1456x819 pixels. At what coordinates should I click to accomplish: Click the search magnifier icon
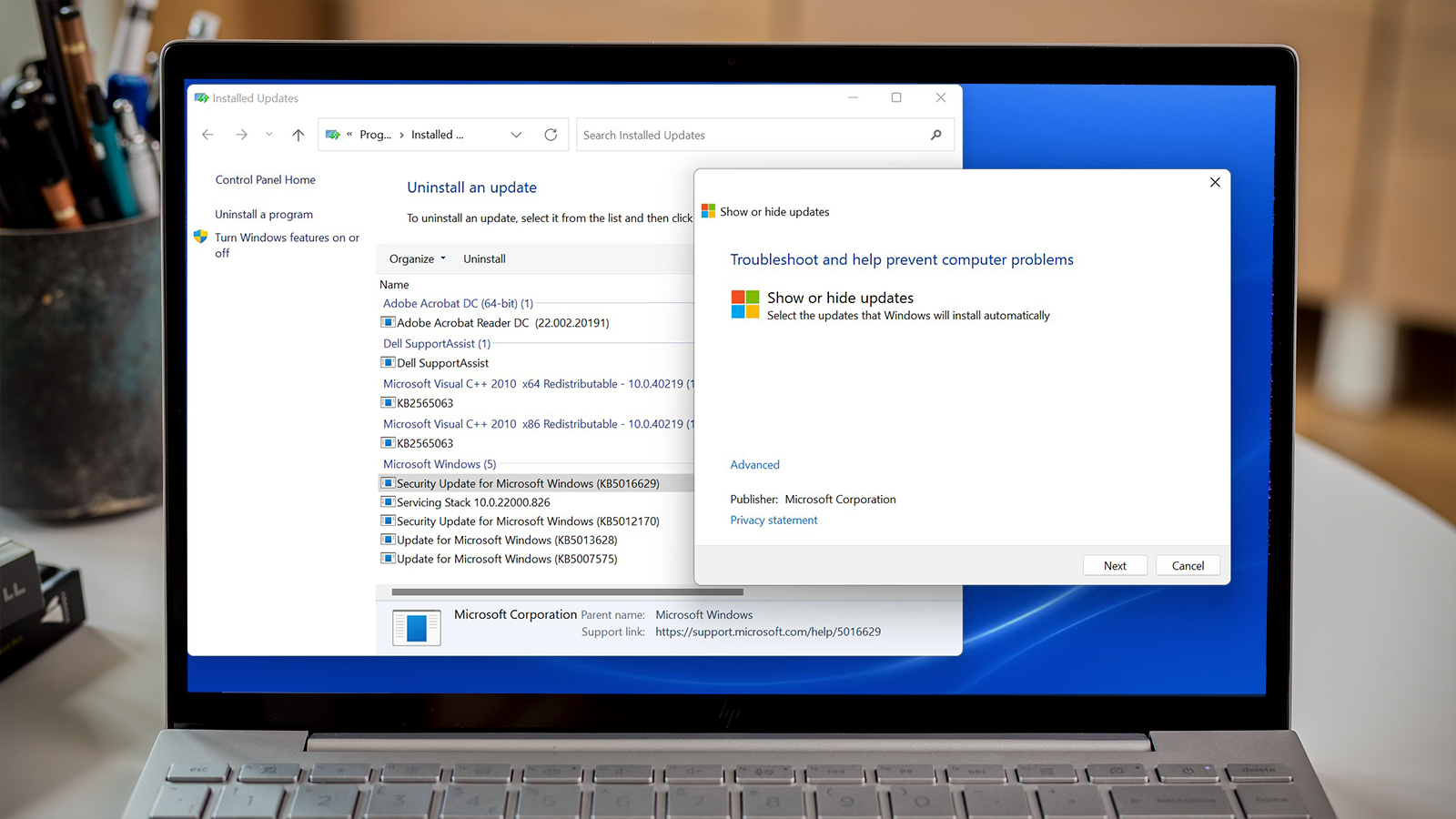click(x=935, y=135)
